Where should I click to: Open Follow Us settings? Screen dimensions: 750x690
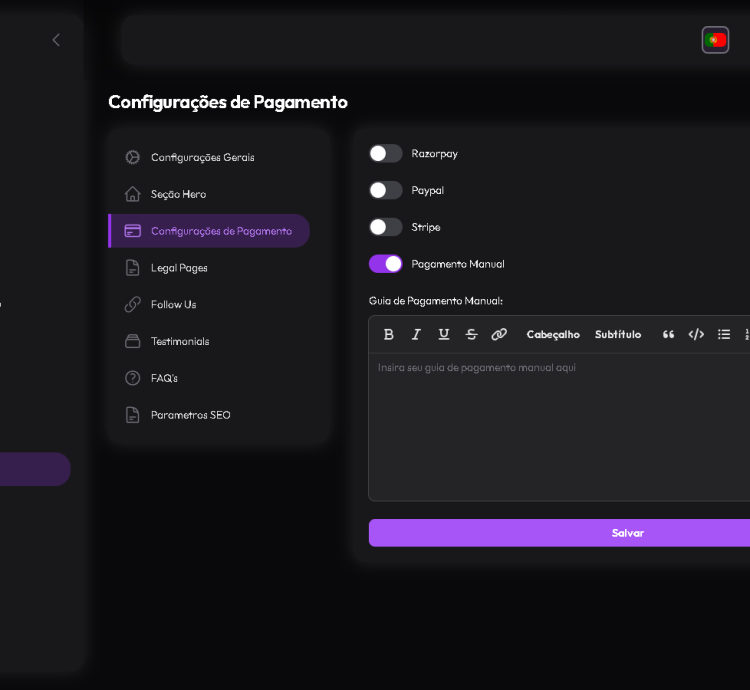pyautogui.click(x=209, y=305)
